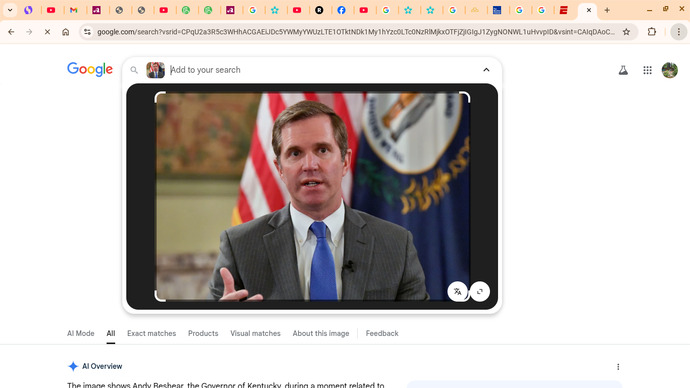This screenshot has height=388, width=690.
Task: Switch to the Gmail tab
Action: (73, 10)
